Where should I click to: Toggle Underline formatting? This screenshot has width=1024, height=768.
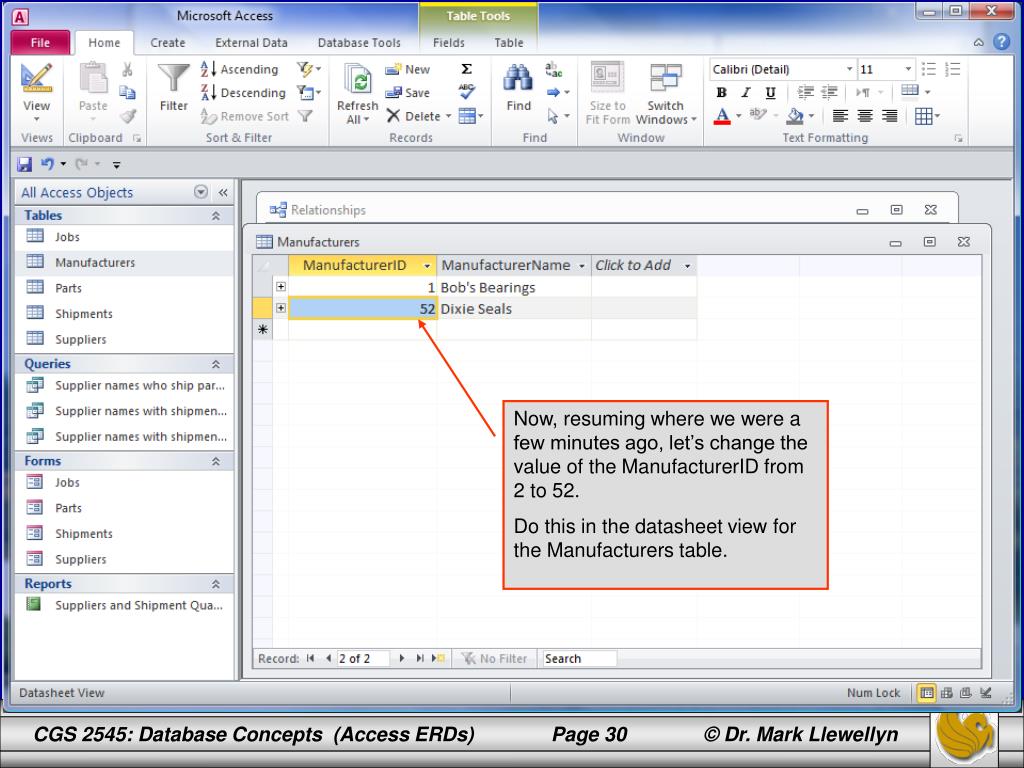pyautogui.click(x=771, y=93)
